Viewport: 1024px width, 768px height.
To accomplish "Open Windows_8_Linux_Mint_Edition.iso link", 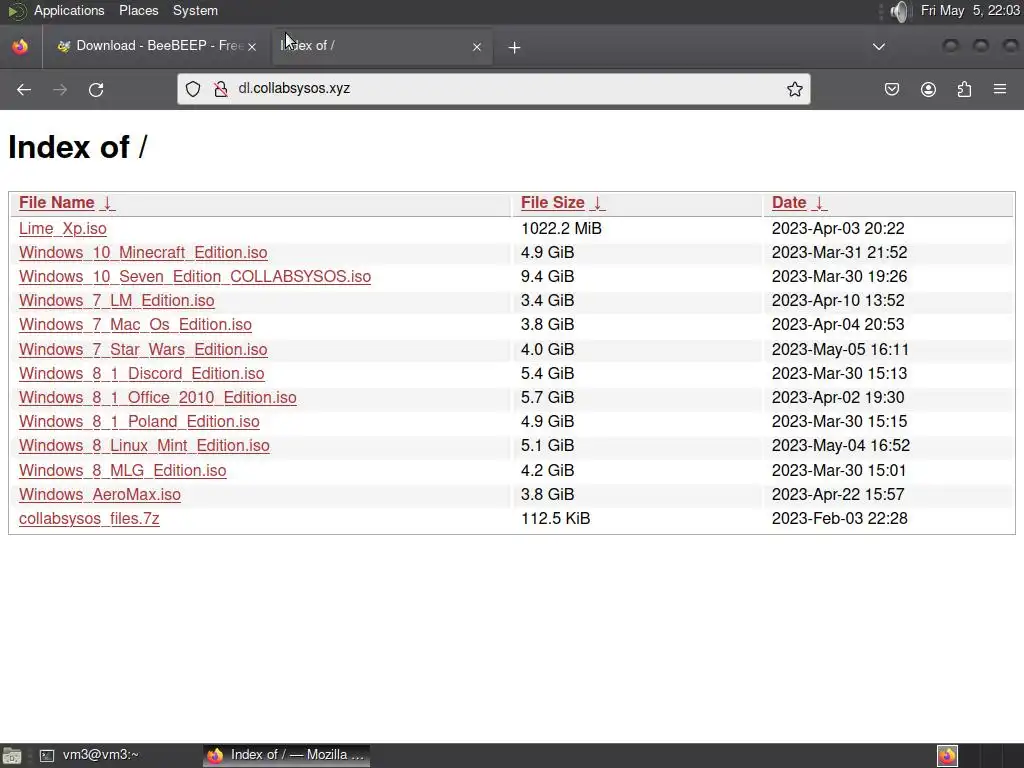I will click(144, 445).
